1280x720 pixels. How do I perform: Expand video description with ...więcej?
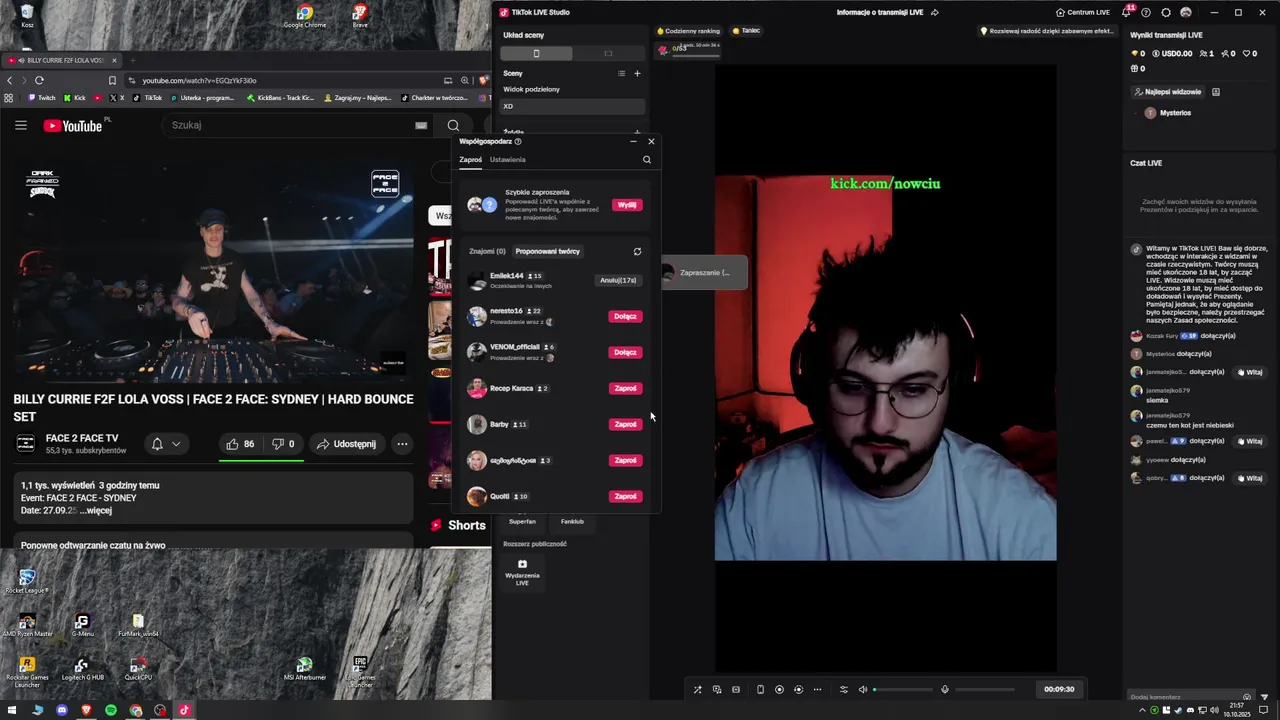click(x=97, y=510)
